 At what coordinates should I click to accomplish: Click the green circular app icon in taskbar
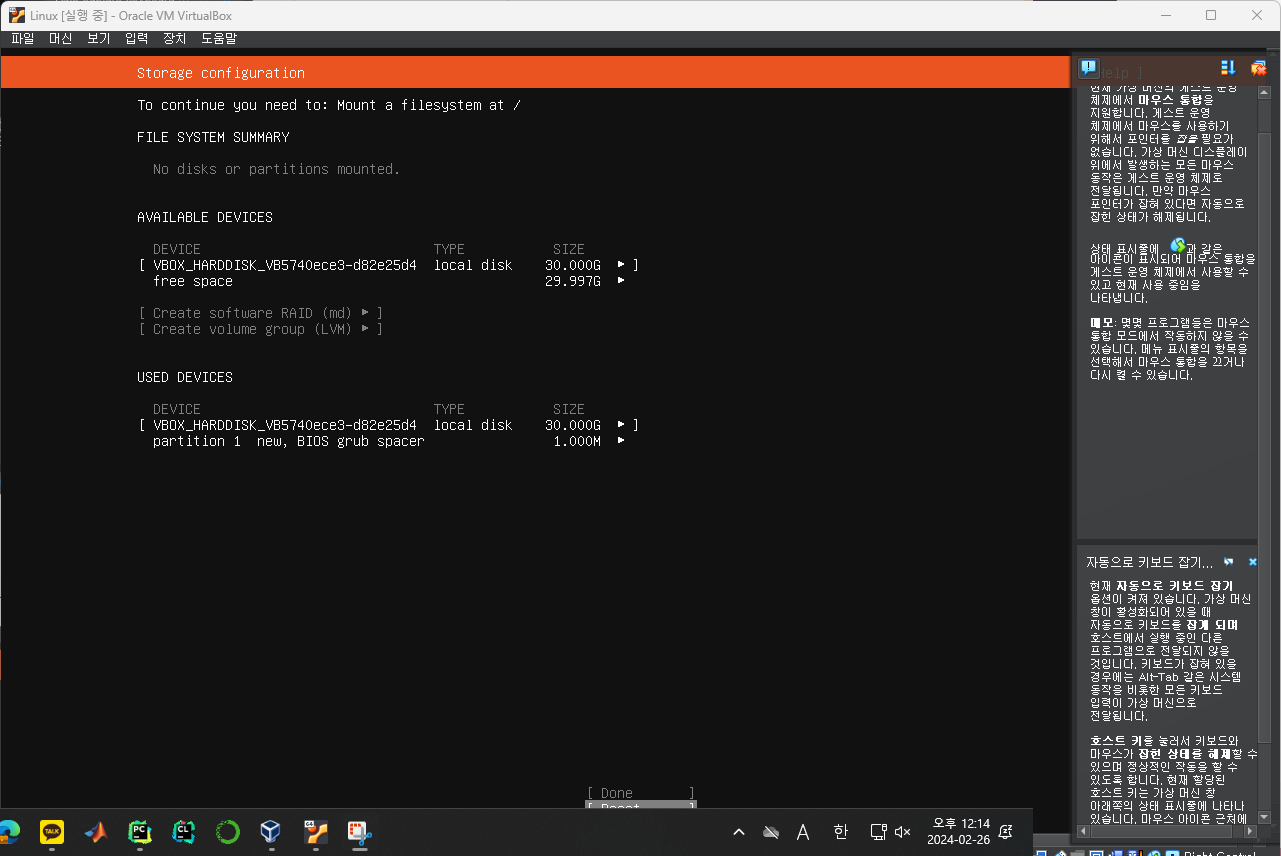[228, 831]
